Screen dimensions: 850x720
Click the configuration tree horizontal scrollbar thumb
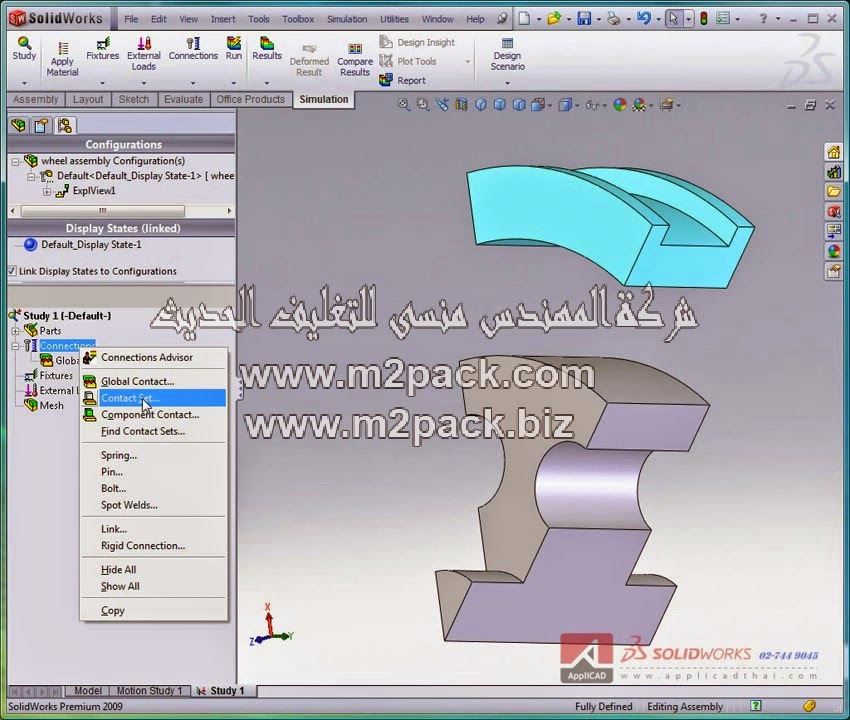click(x=102, y=210)
